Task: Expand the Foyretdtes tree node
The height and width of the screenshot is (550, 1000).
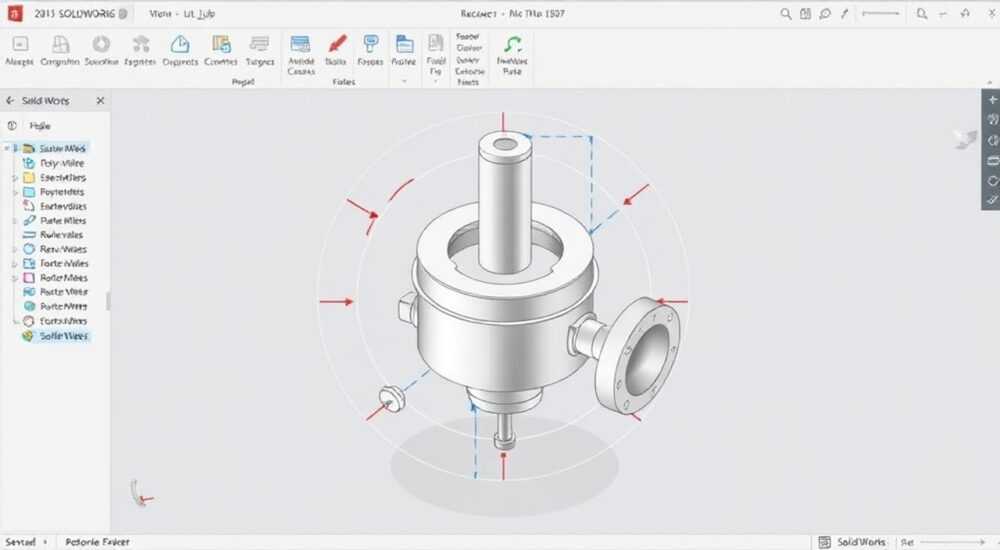Action: pyautogui.click(x=15, y=192)
